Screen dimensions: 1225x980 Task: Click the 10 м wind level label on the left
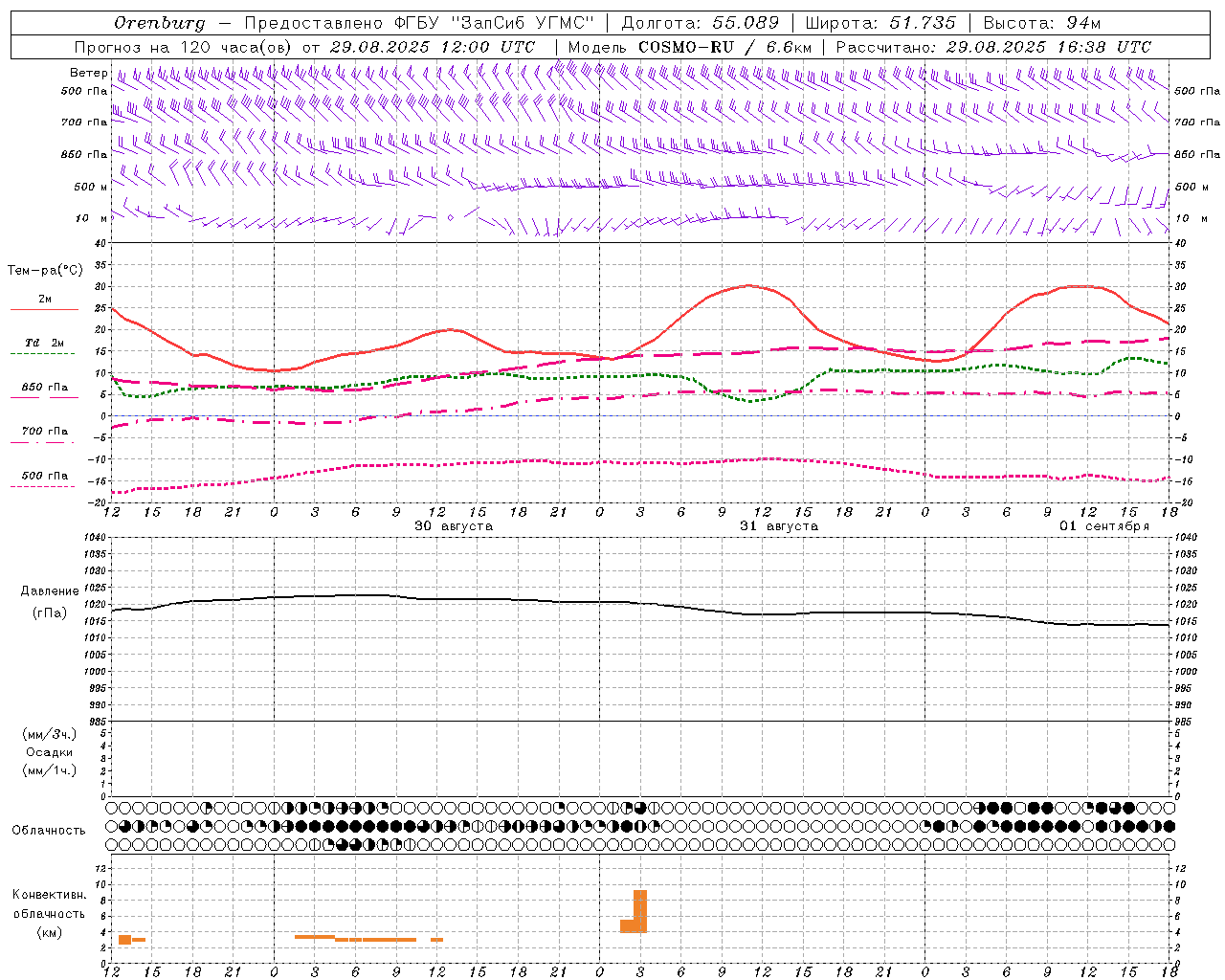(x=92, y=218)
